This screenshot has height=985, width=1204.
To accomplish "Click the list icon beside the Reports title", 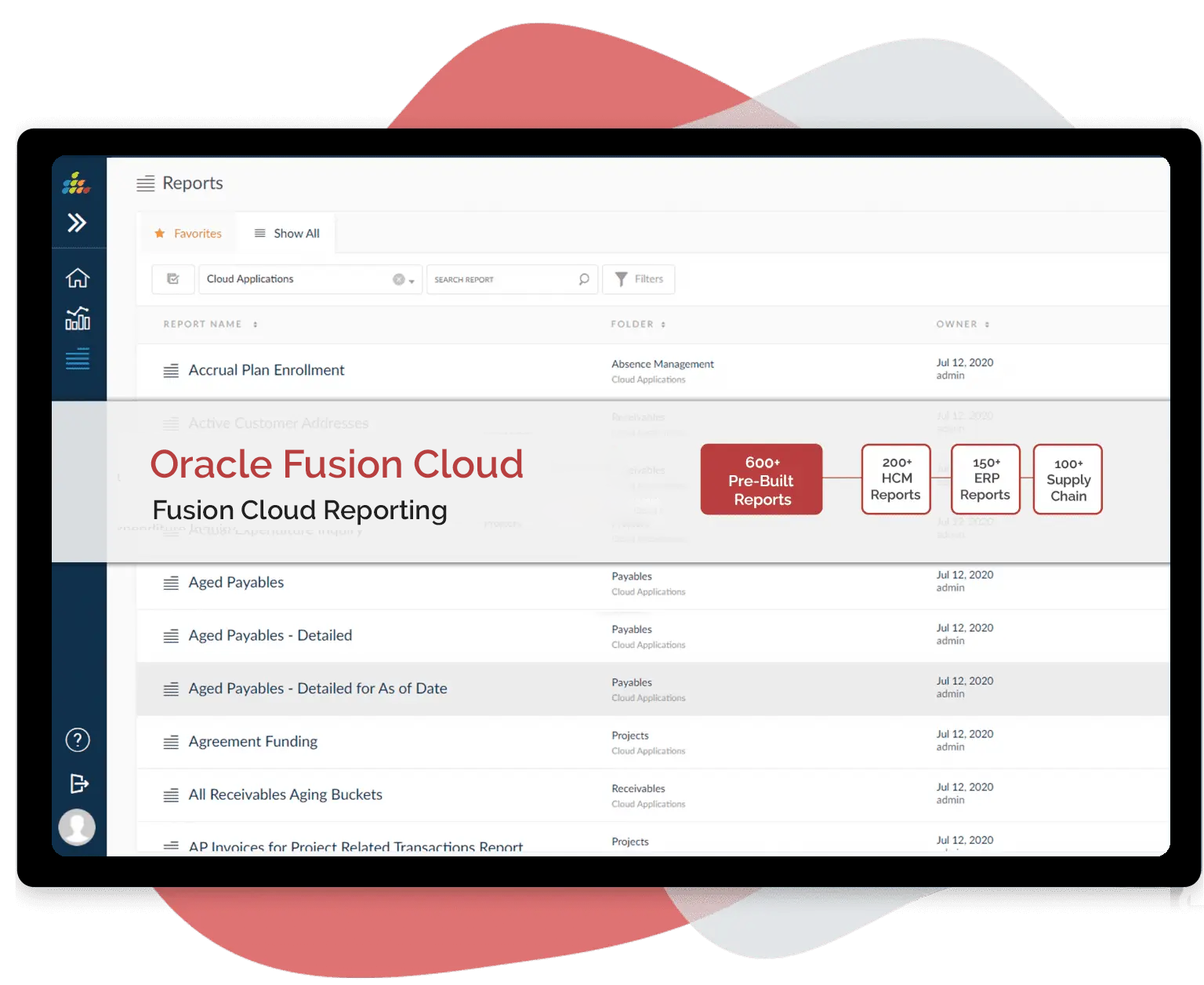I will pyautogui.click(x=146, y=184).
